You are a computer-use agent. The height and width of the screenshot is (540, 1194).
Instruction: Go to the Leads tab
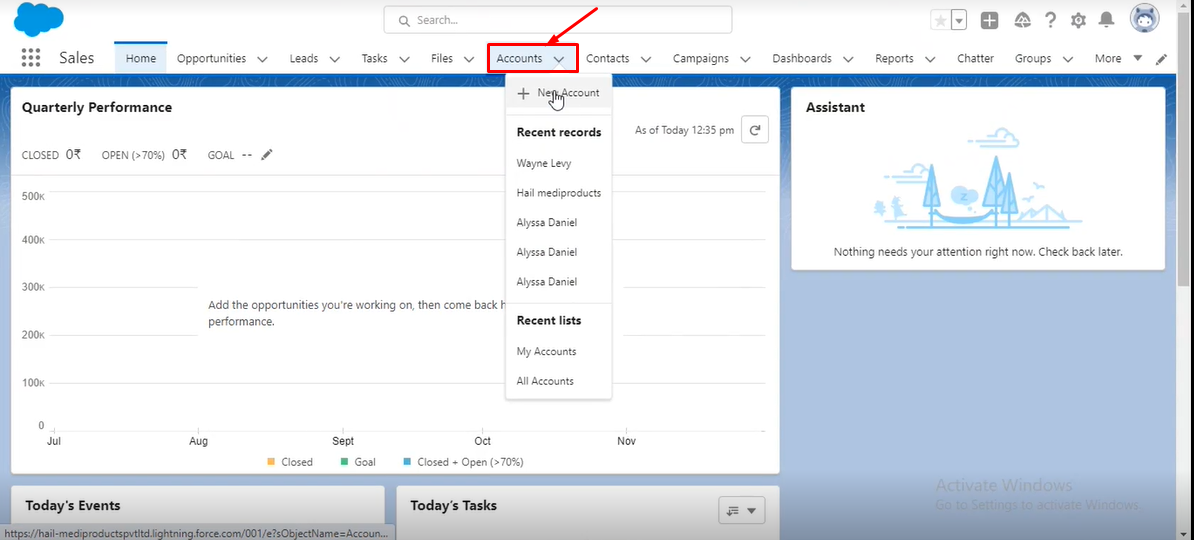pyautogui.click(x=304, y=58)
